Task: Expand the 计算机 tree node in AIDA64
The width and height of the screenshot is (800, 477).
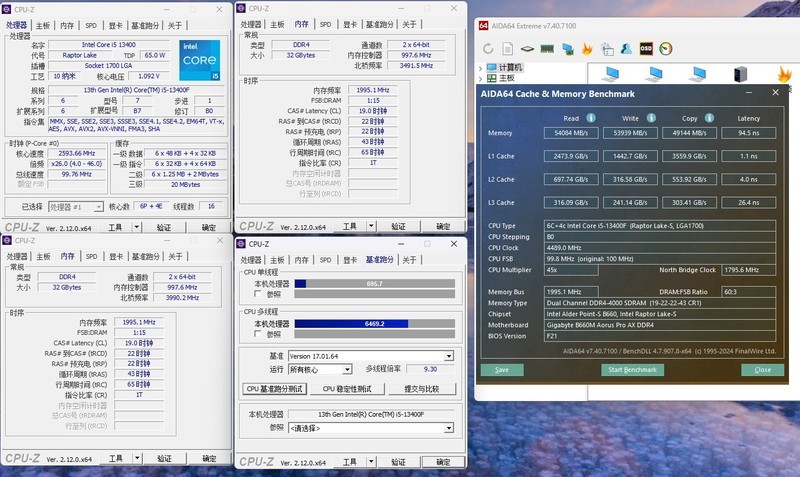Action: (x=480, y=67)
